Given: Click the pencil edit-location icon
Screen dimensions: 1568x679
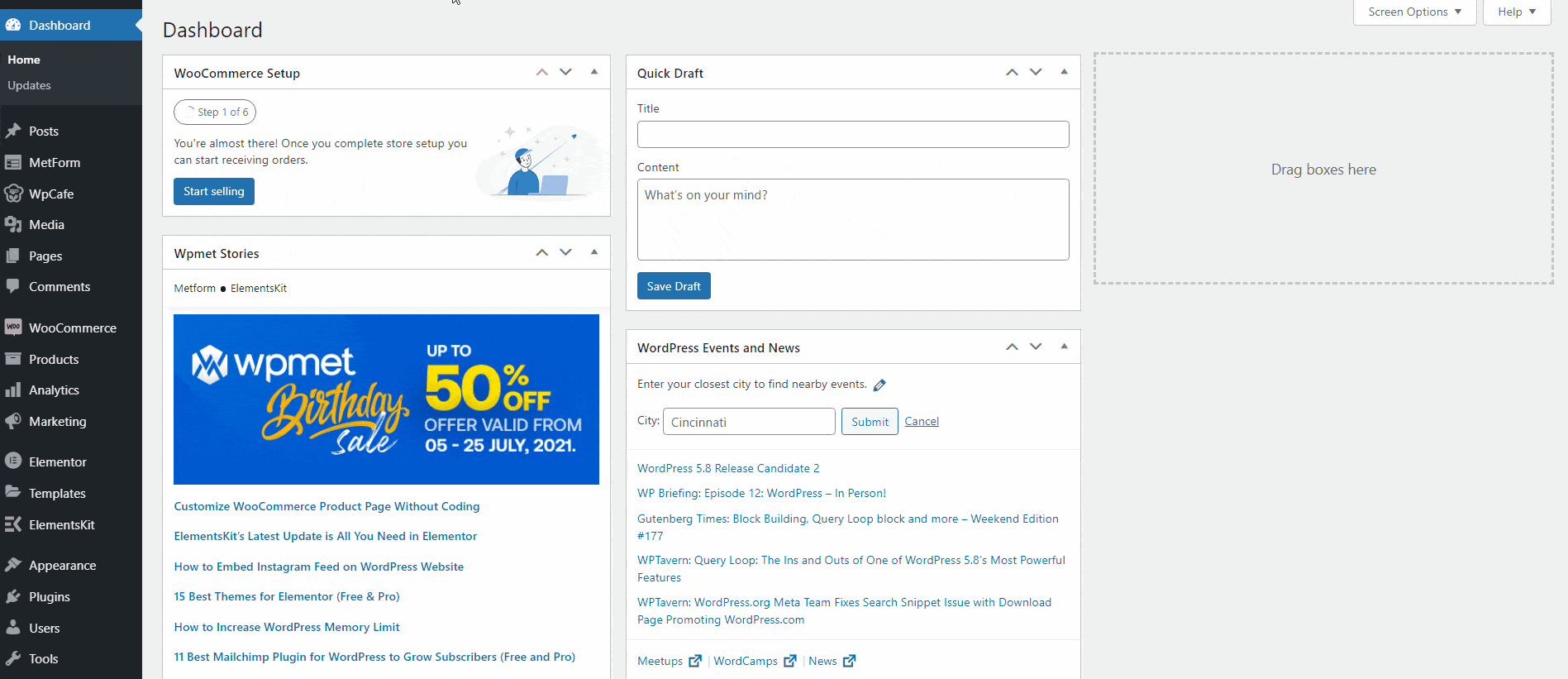Looking at the screenshot, I should click(x=879, y=385).
